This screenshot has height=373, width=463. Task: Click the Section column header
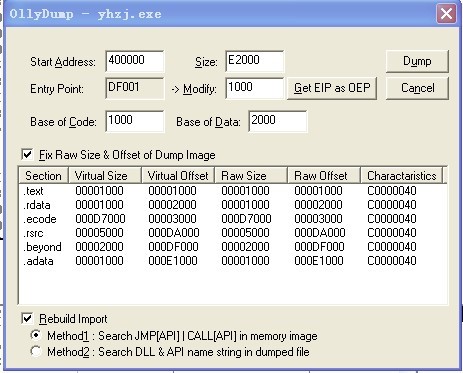coord(43,176)
